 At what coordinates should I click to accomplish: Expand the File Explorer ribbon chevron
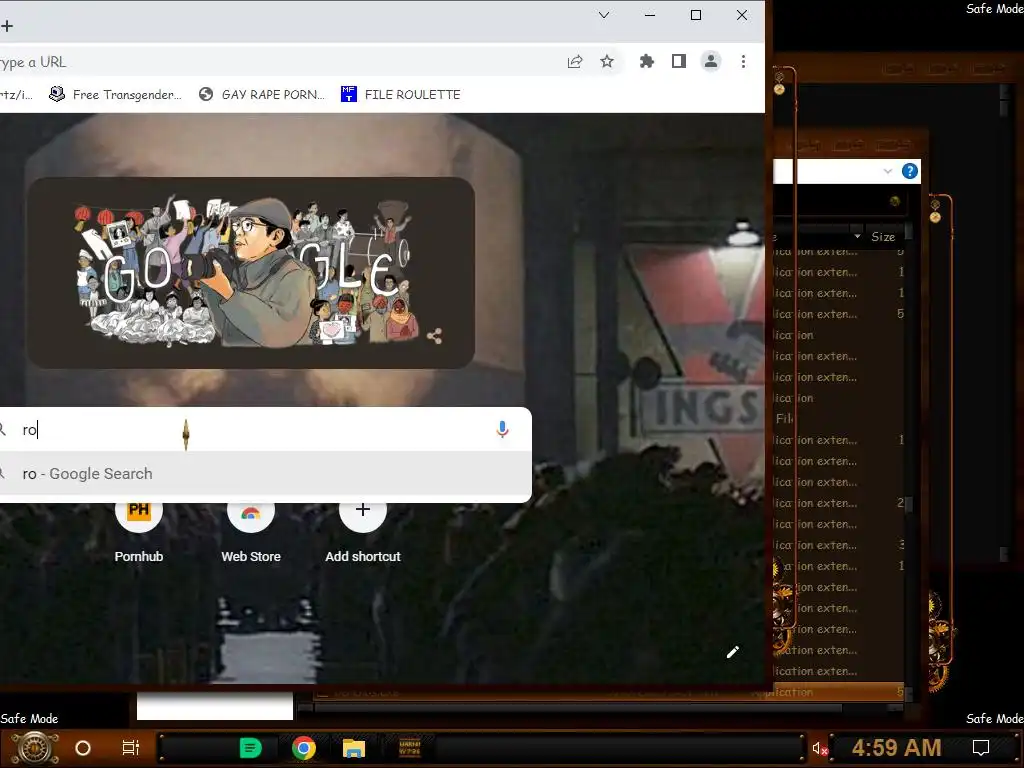point(888,171)
